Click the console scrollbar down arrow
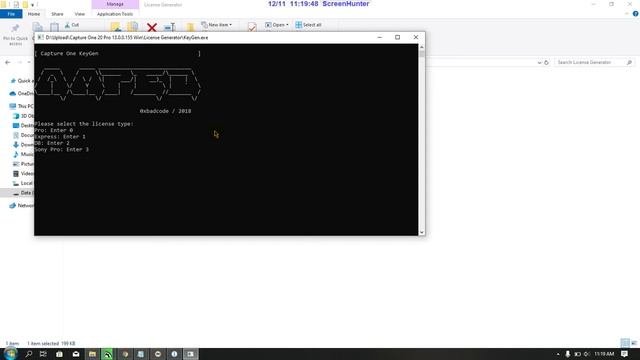The image size is (640, 360). coord(422,232)
